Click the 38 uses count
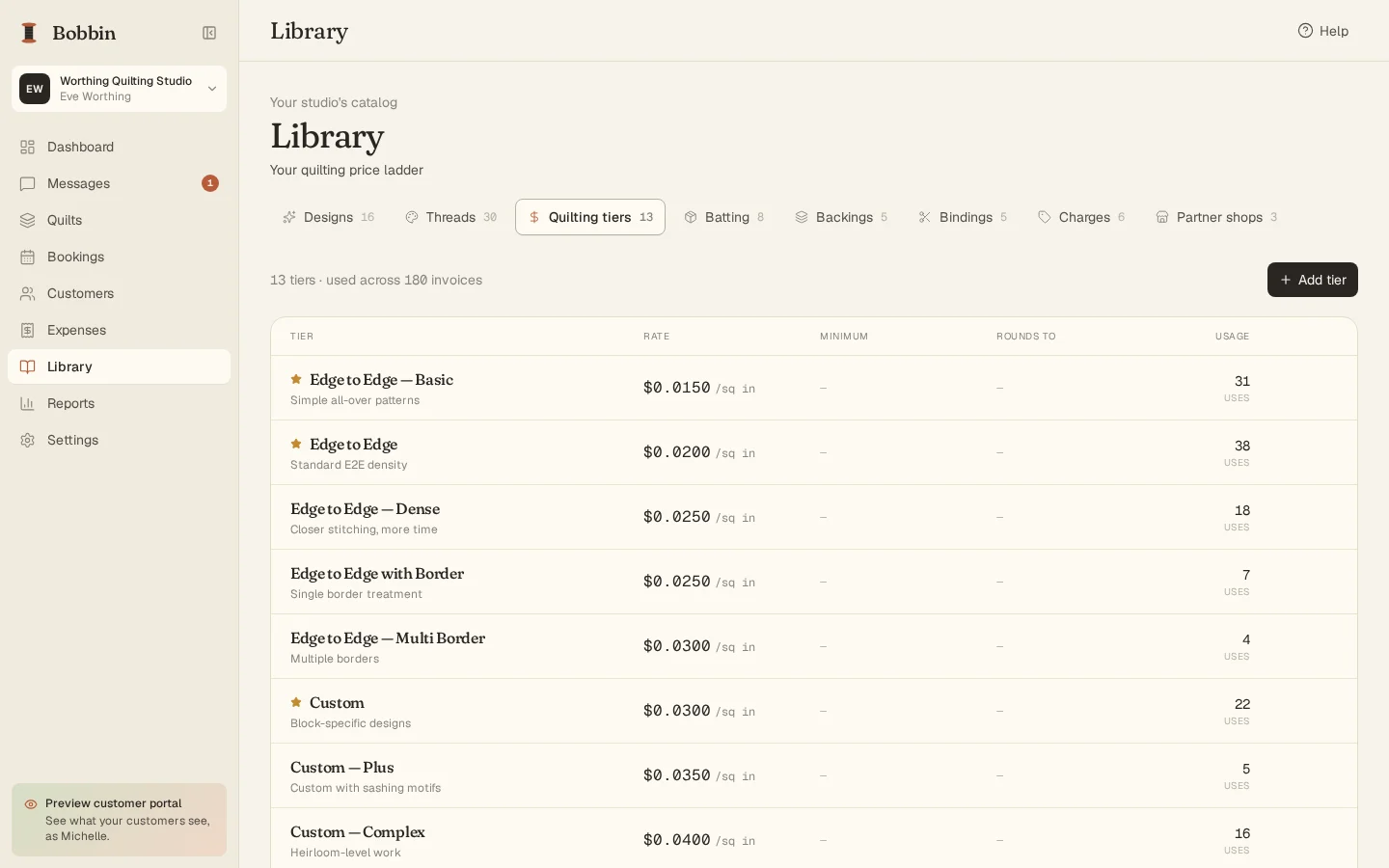Screen dimensions: 1389x868 pos(1241,446)
